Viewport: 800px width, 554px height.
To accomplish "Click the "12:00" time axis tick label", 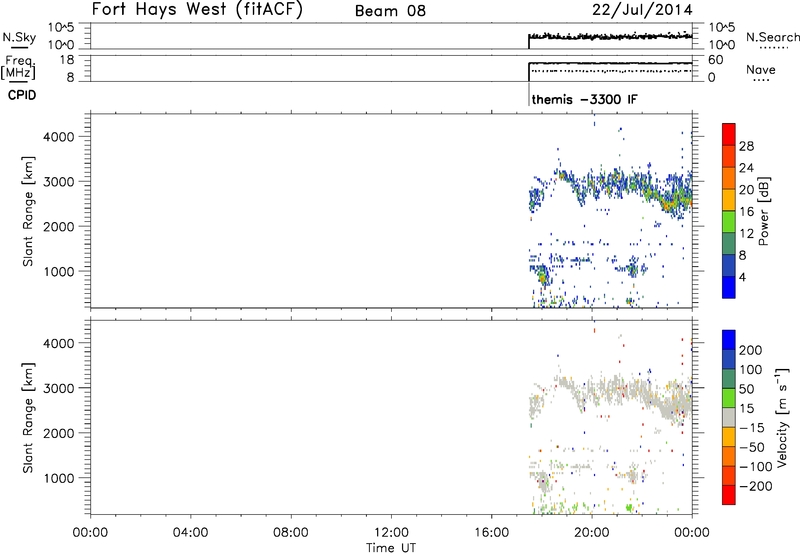I will (391, 533).
